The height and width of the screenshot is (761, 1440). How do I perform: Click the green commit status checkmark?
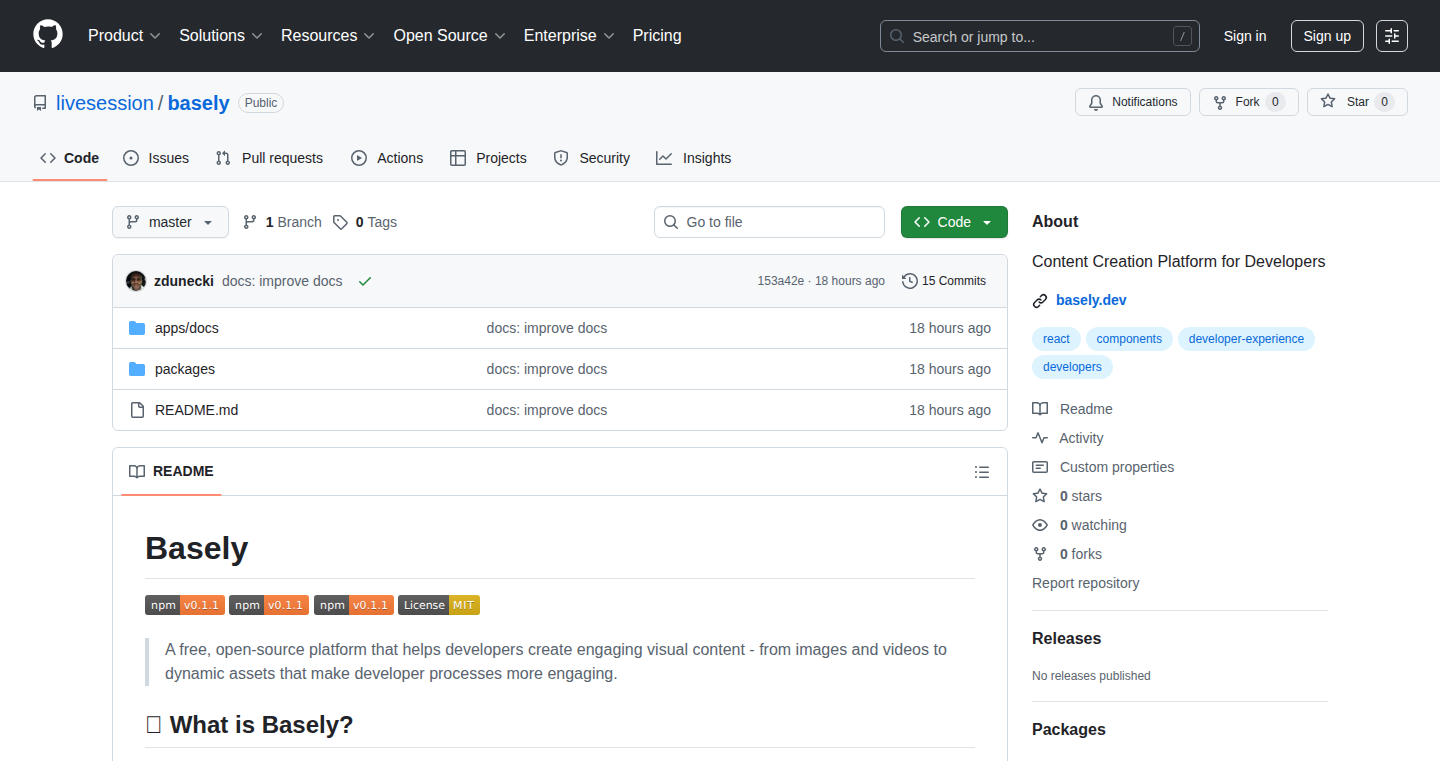point(365,281)
